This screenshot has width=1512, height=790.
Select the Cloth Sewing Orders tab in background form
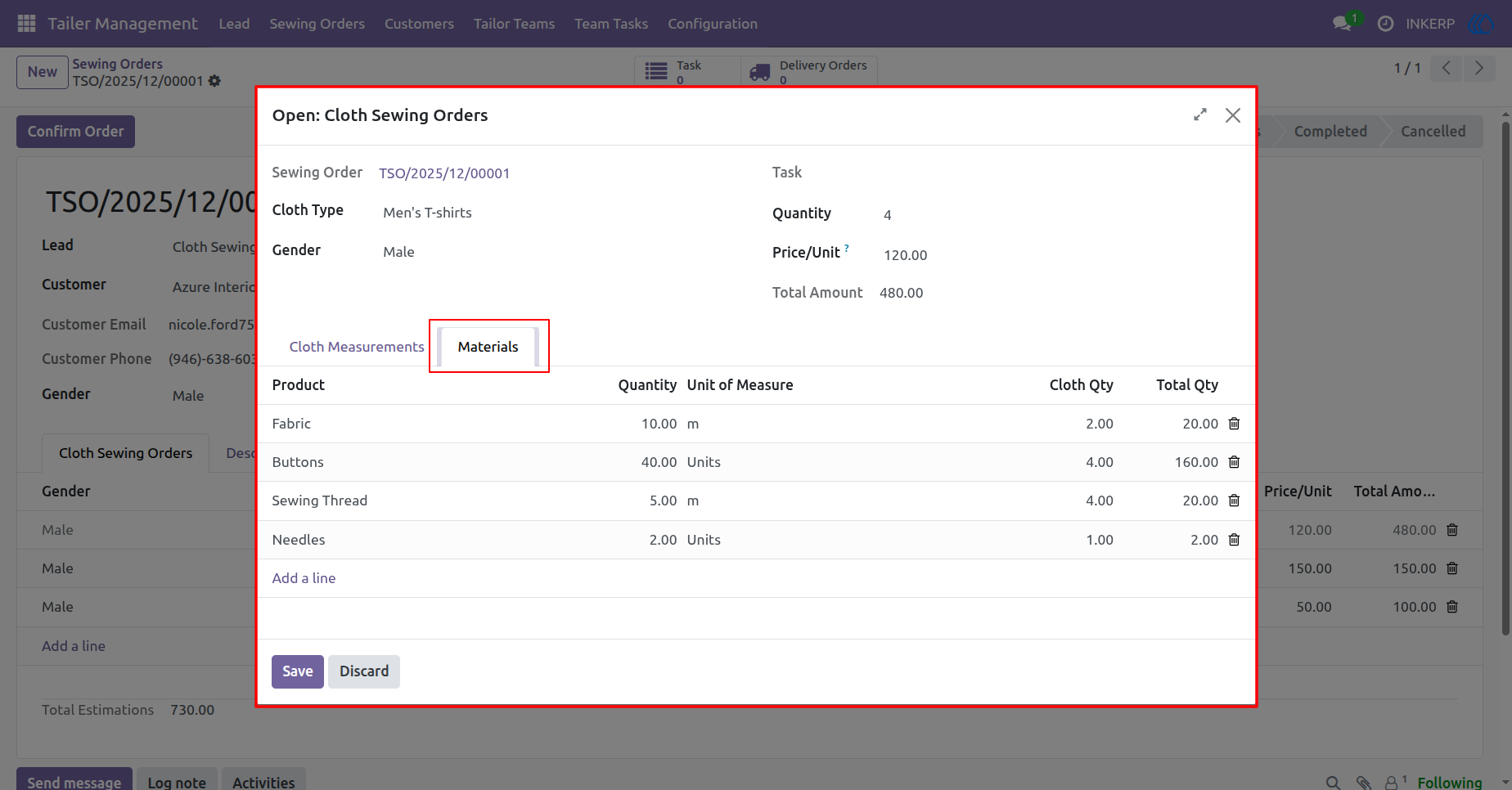[x=125, y=453]
